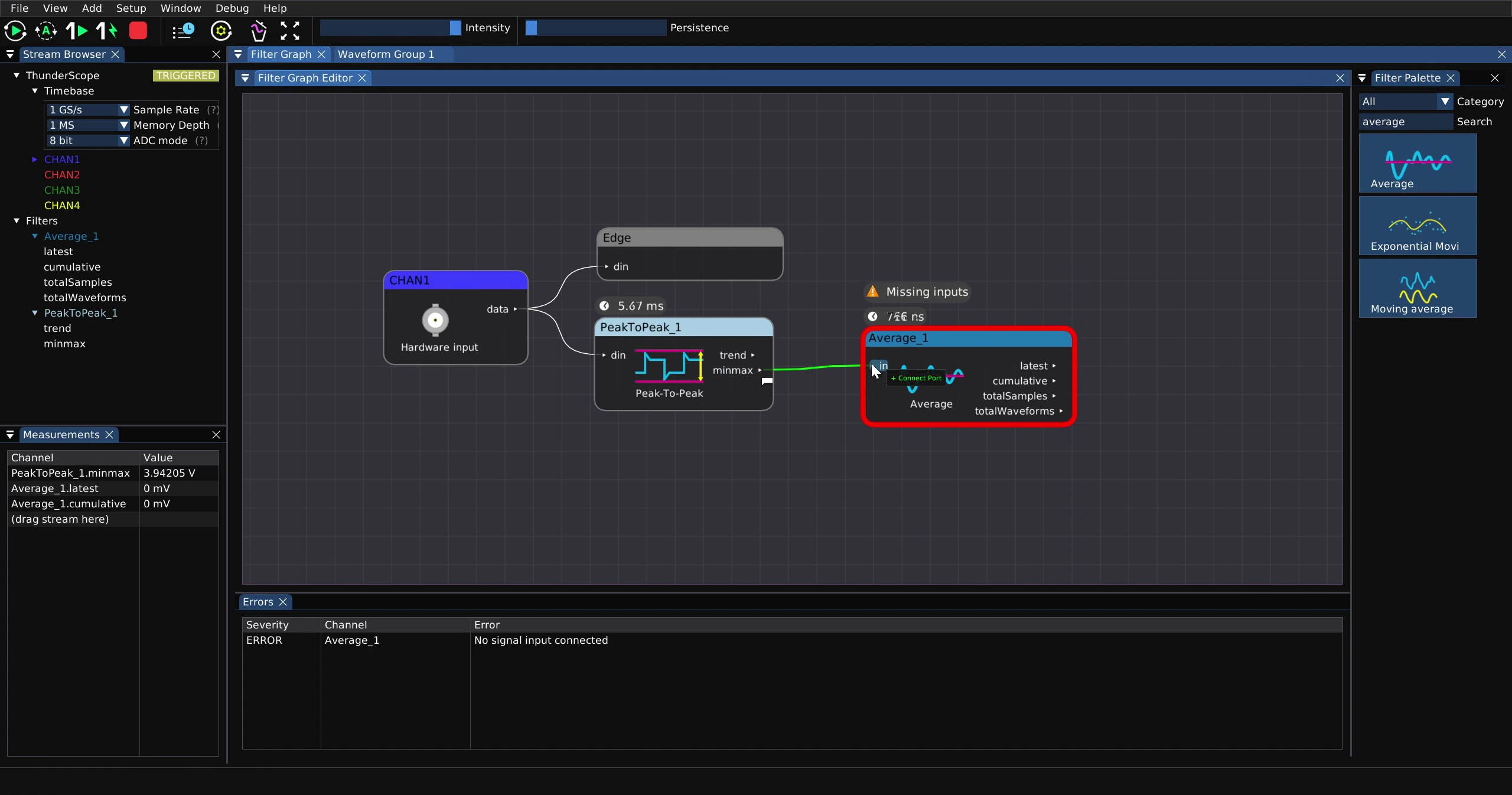
Task: Pick the Exponential Moving Average filter
Action: point(1417,226)
